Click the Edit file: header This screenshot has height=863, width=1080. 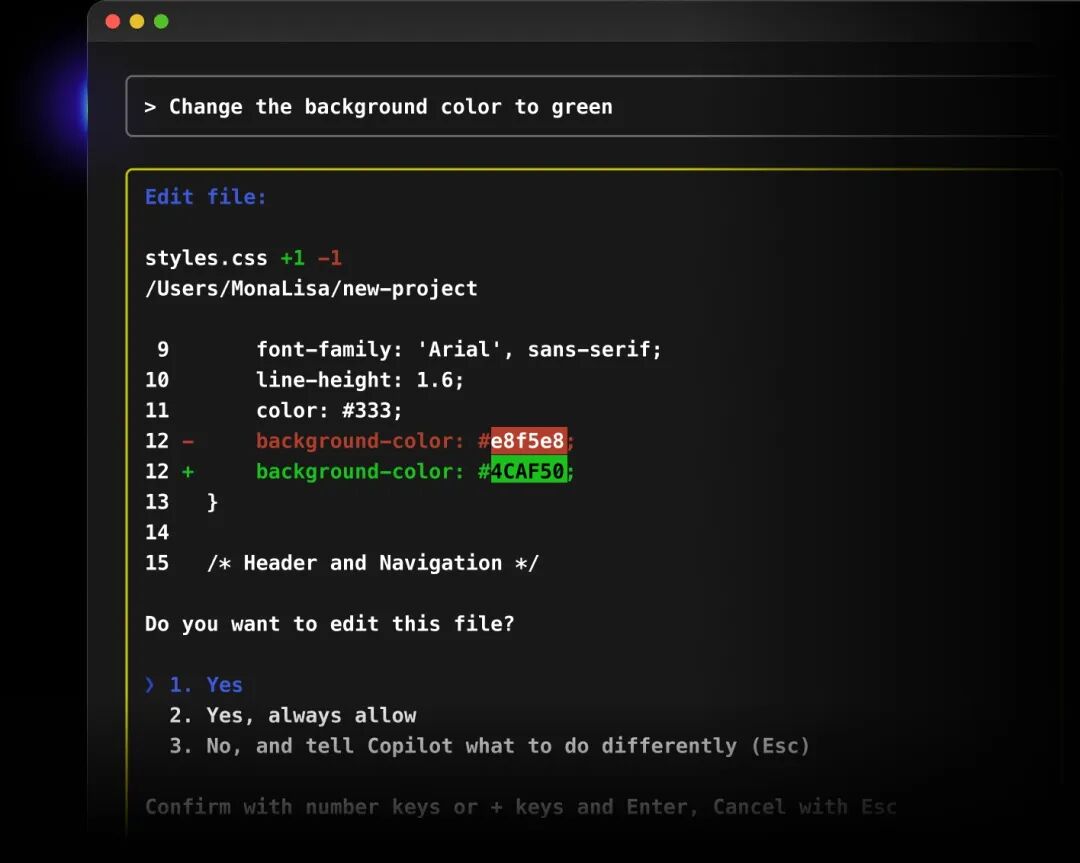(205, 196)
